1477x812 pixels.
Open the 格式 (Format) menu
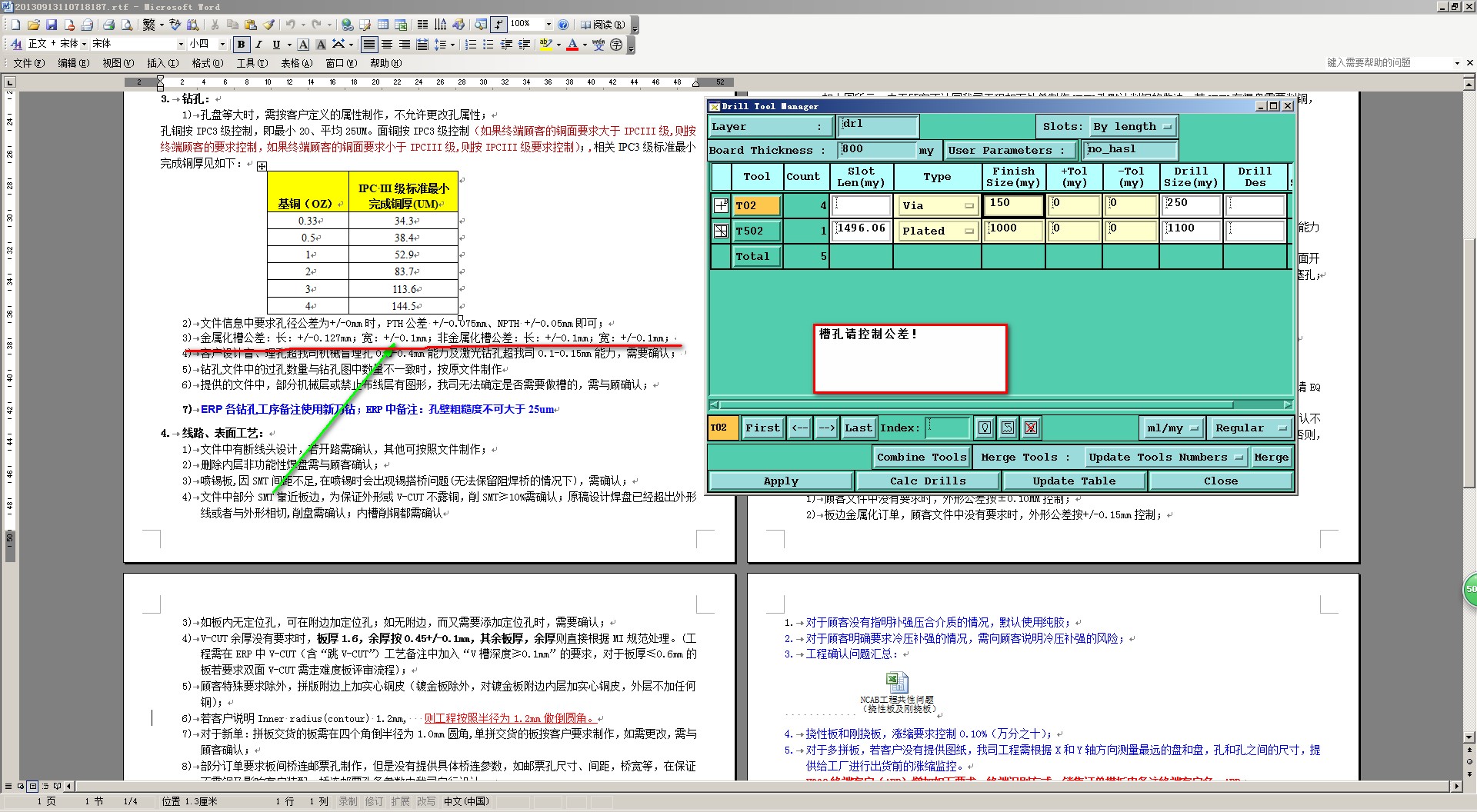(207, 63)
